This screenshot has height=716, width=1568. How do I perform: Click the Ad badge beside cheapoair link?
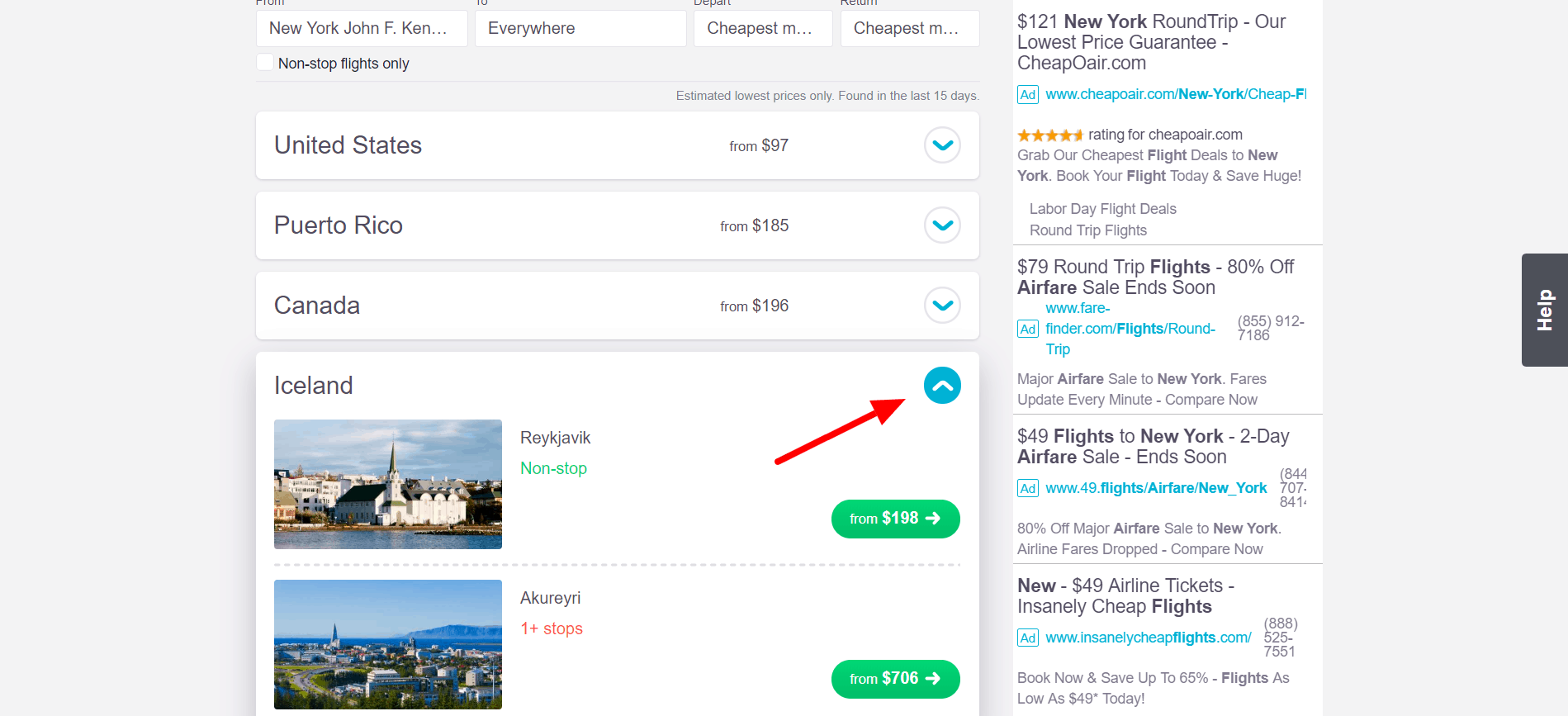(x=1027, y=94)
